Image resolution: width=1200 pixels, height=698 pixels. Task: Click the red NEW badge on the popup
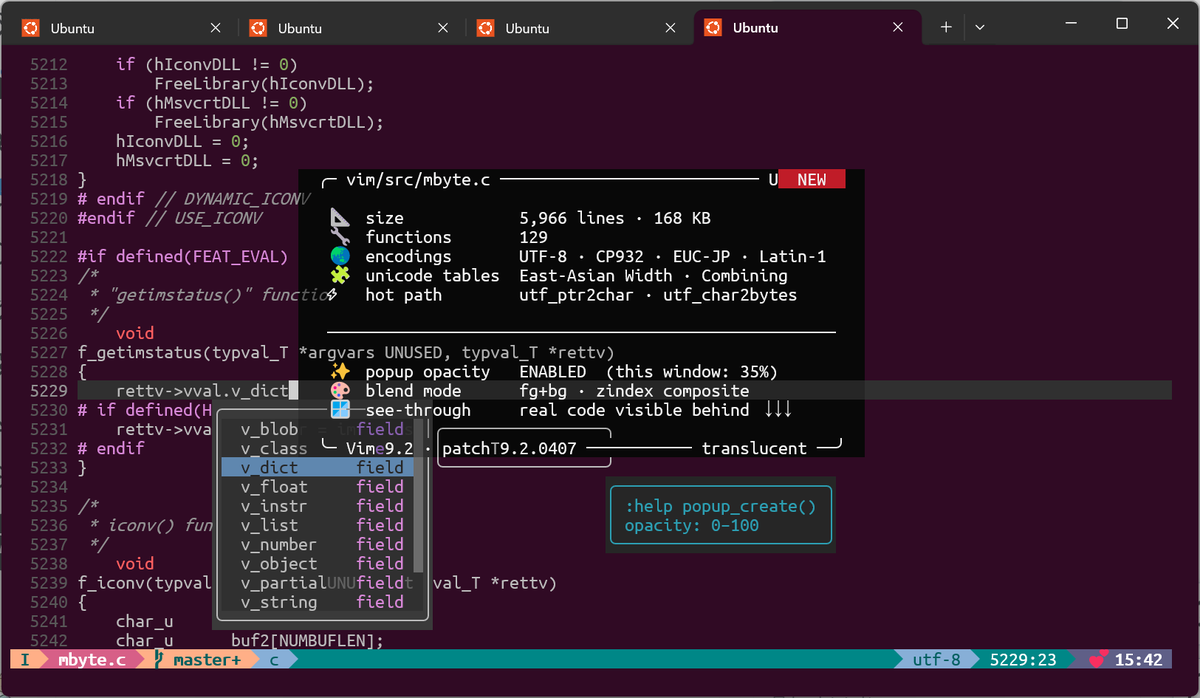coord(811,180)
